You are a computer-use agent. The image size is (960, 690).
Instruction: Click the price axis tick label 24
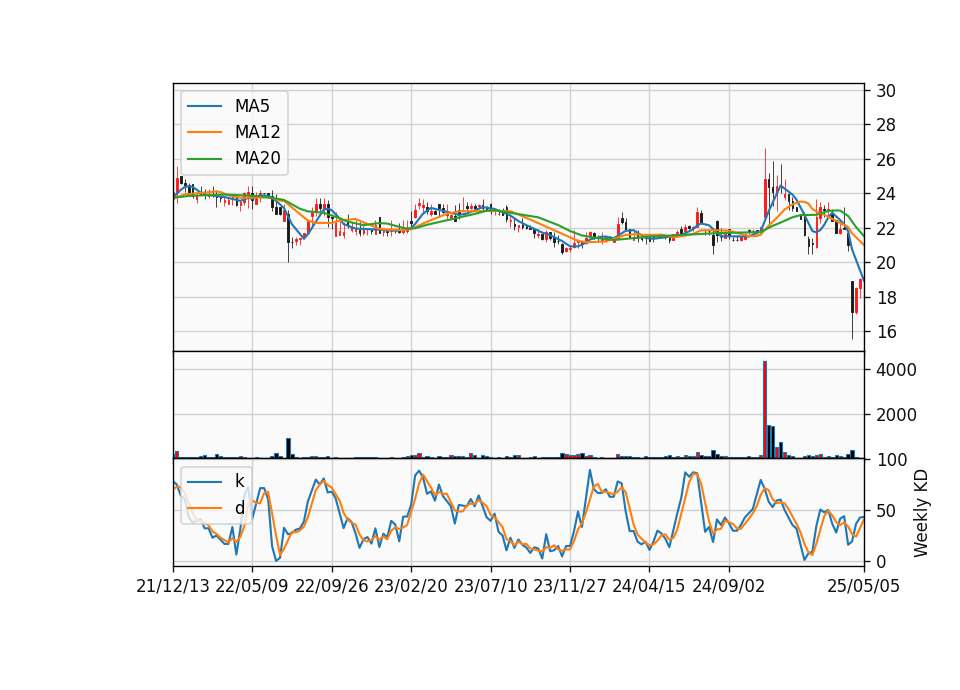(x=885, y=195)
